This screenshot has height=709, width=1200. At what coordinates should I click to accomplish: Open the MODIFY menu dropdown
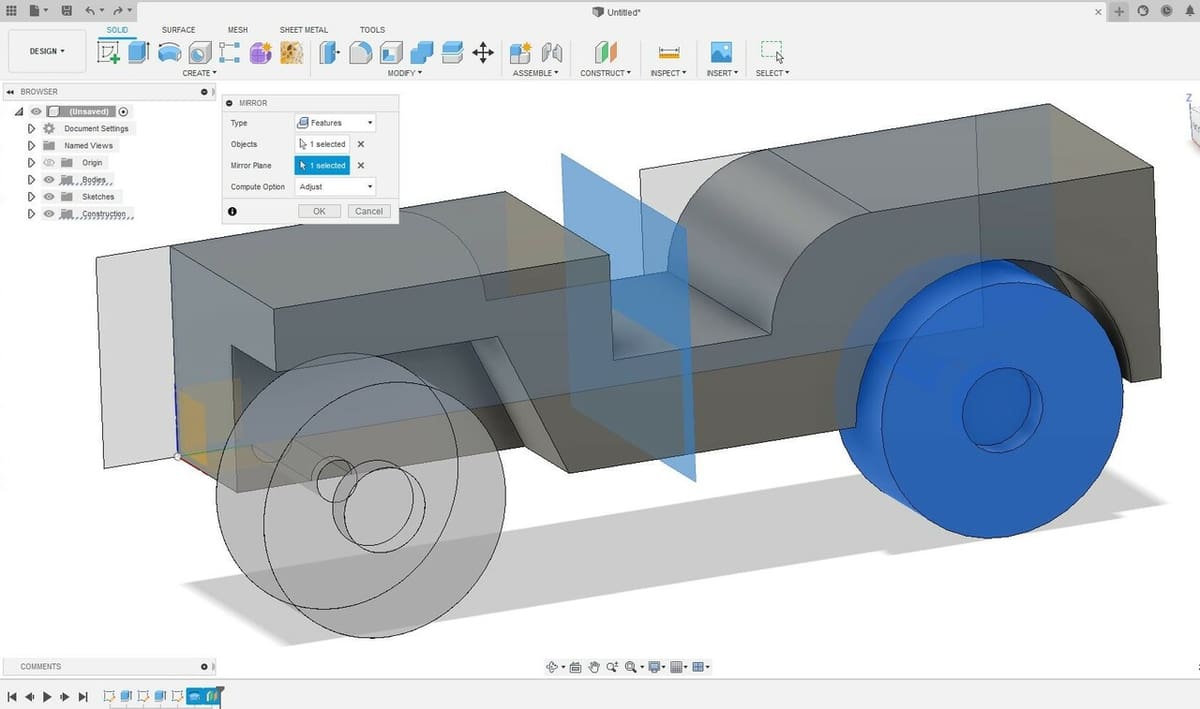point(405,73)
